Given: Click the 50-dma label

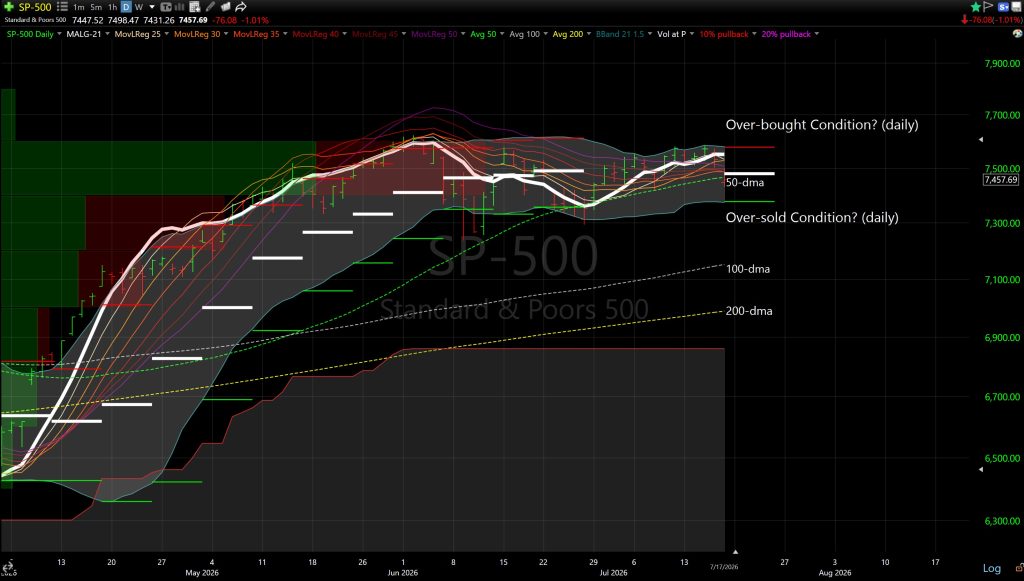Looking at the screenshot, I should (744, 183).
